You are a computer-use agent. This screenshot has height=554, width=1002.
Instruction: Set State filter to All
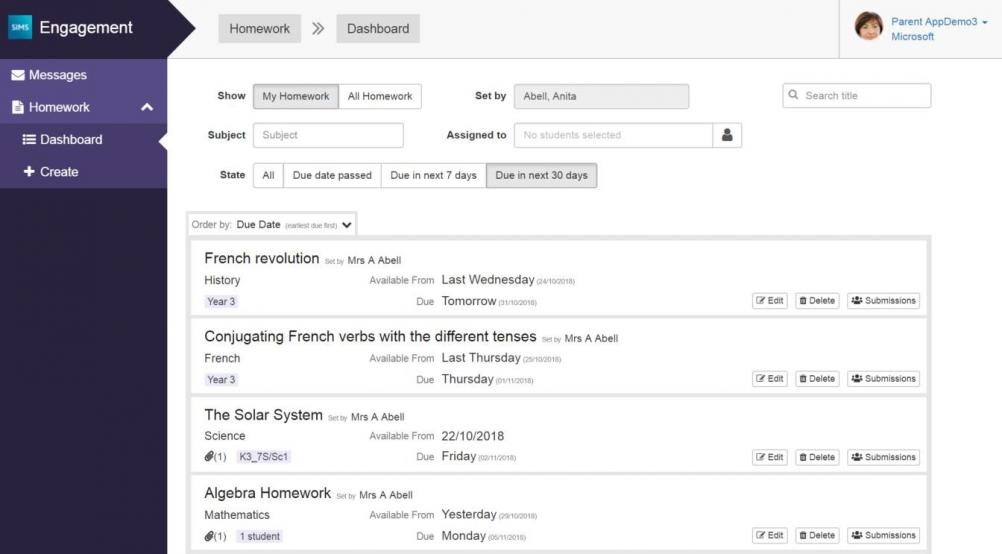pos(268,176)
